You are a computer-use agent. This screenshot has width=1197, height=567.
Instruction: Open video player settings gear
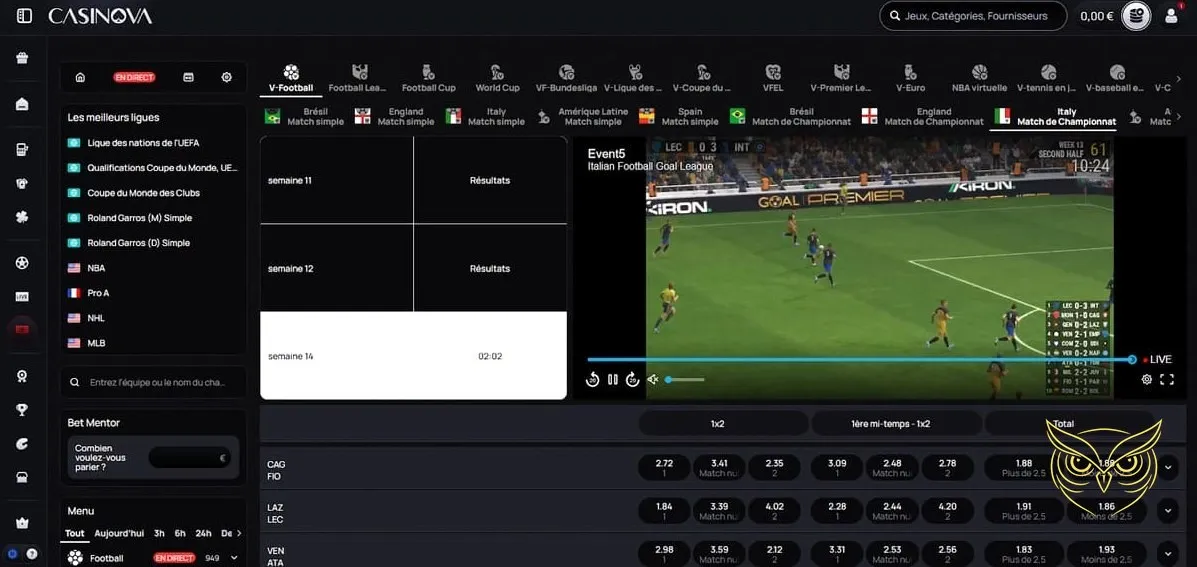tap(1147, 380)
